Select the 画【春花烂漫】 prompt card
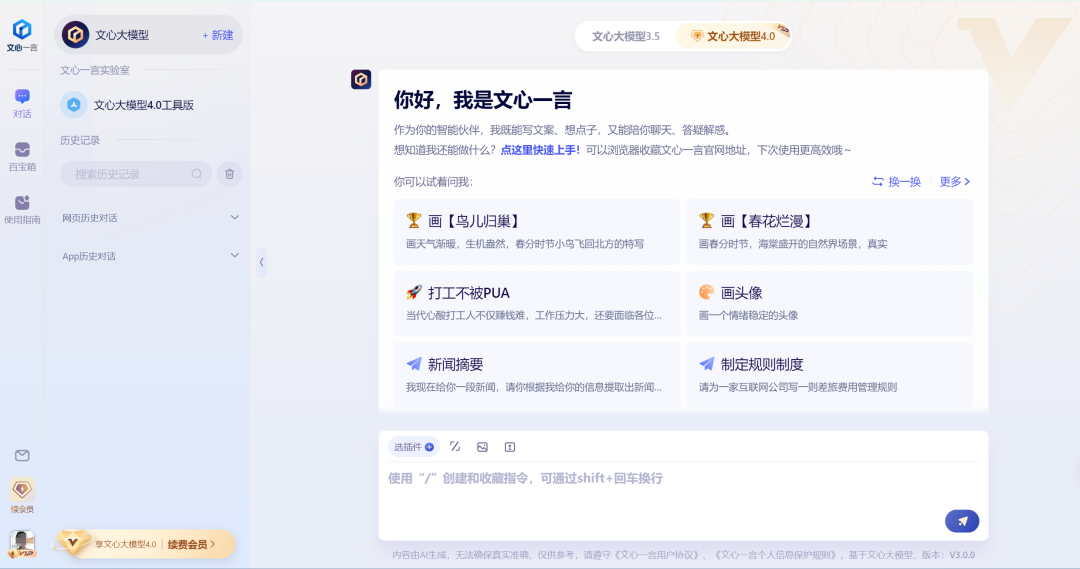Image resolution: width=1080 pixels, height=569 pixels. pyautogui.click(x=829, y=231)
